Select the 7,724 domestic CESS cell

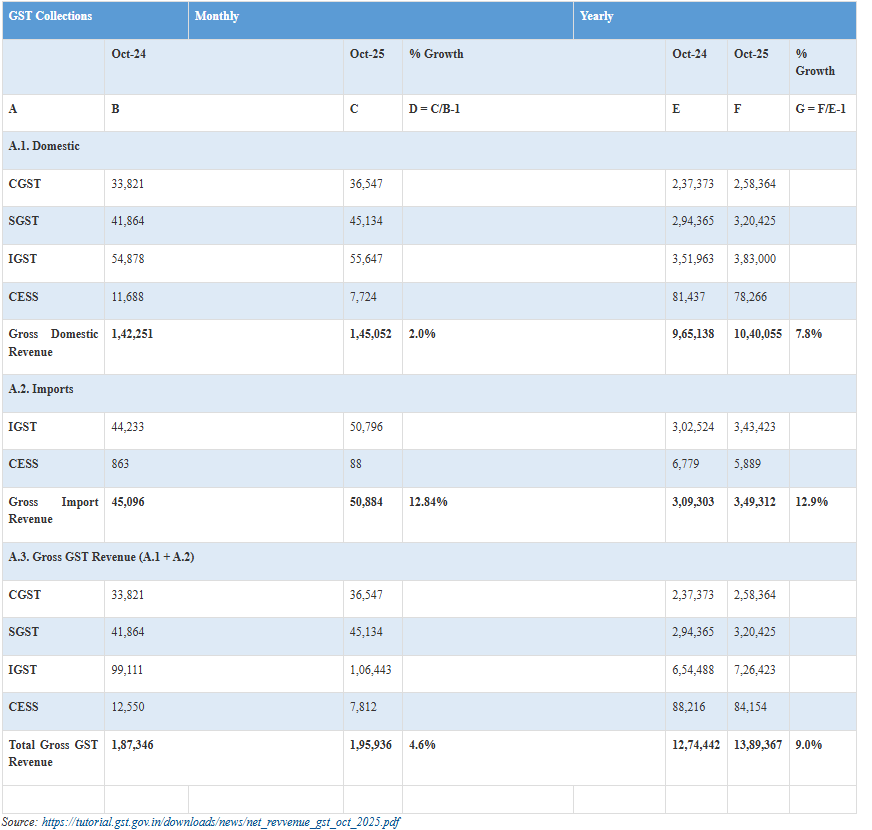pos(363,297)
